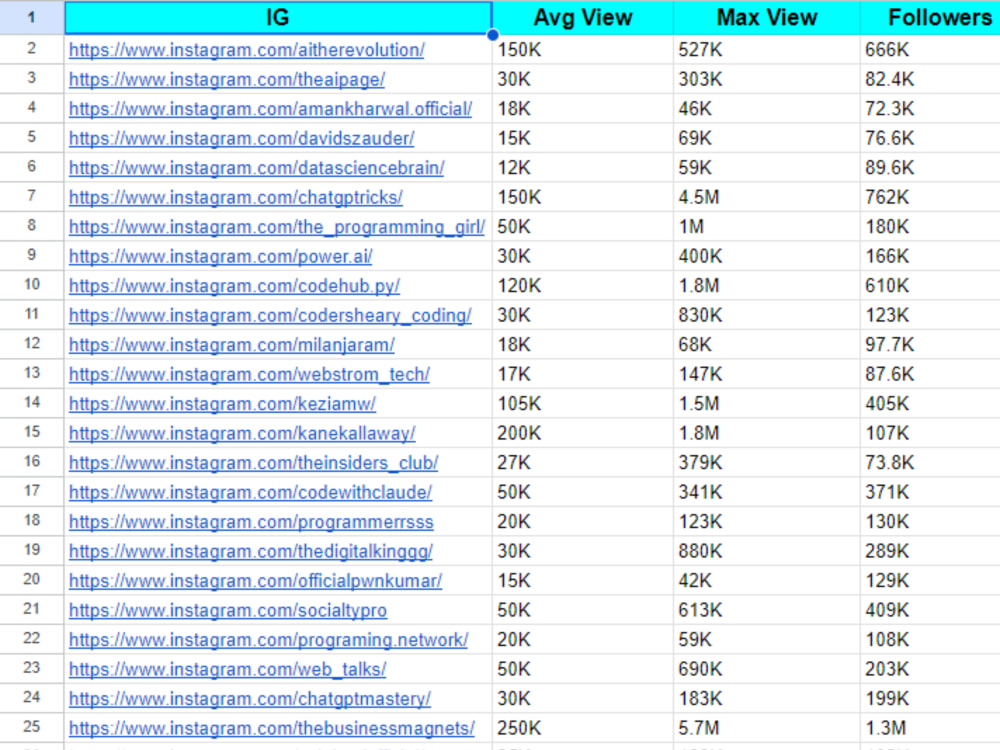Screen dimensions: 1000x750
Task: Open the keziamw Instagram link
Action: coord(223,404)
